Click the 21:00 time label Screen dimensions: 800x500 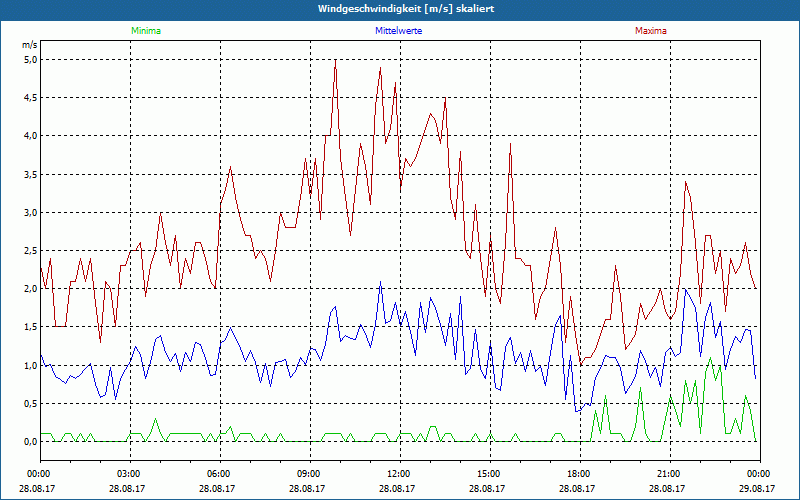(x=670, y=474)
